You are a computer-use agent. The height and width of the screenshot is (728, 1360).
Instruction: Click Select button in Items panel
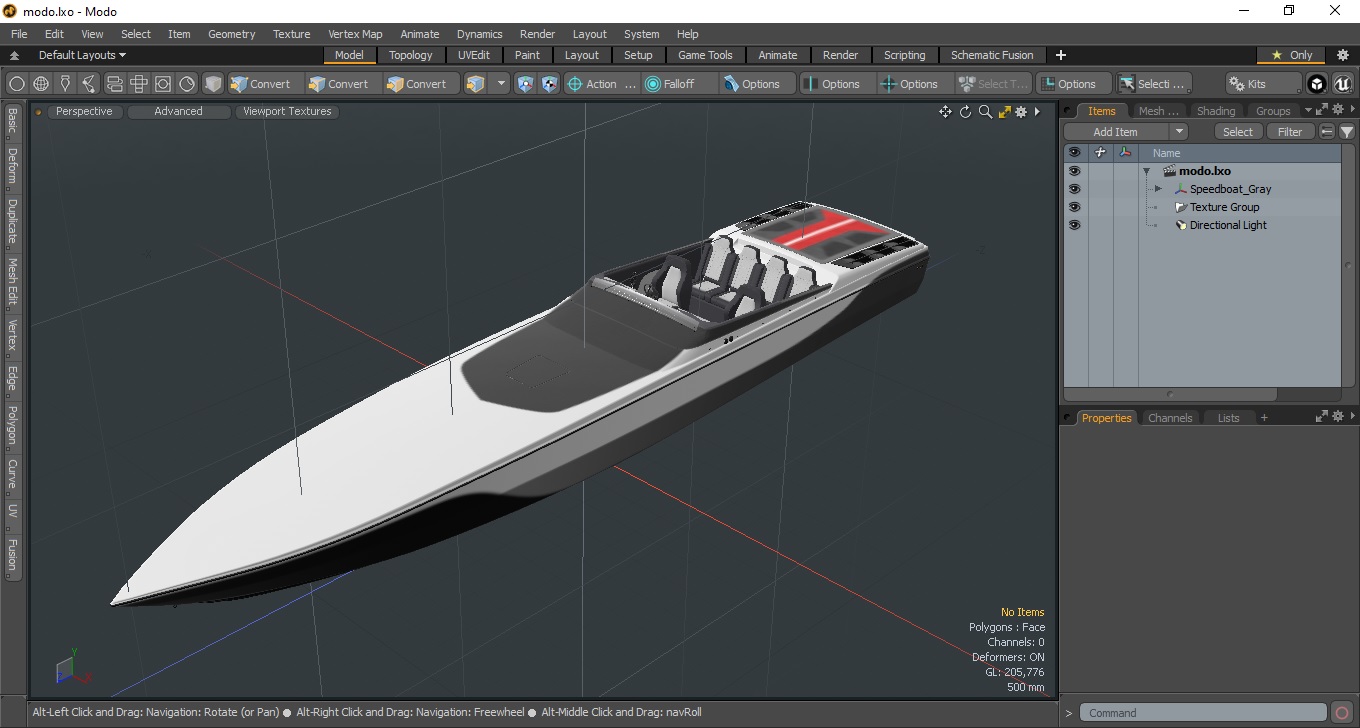tap(1238, 132)
